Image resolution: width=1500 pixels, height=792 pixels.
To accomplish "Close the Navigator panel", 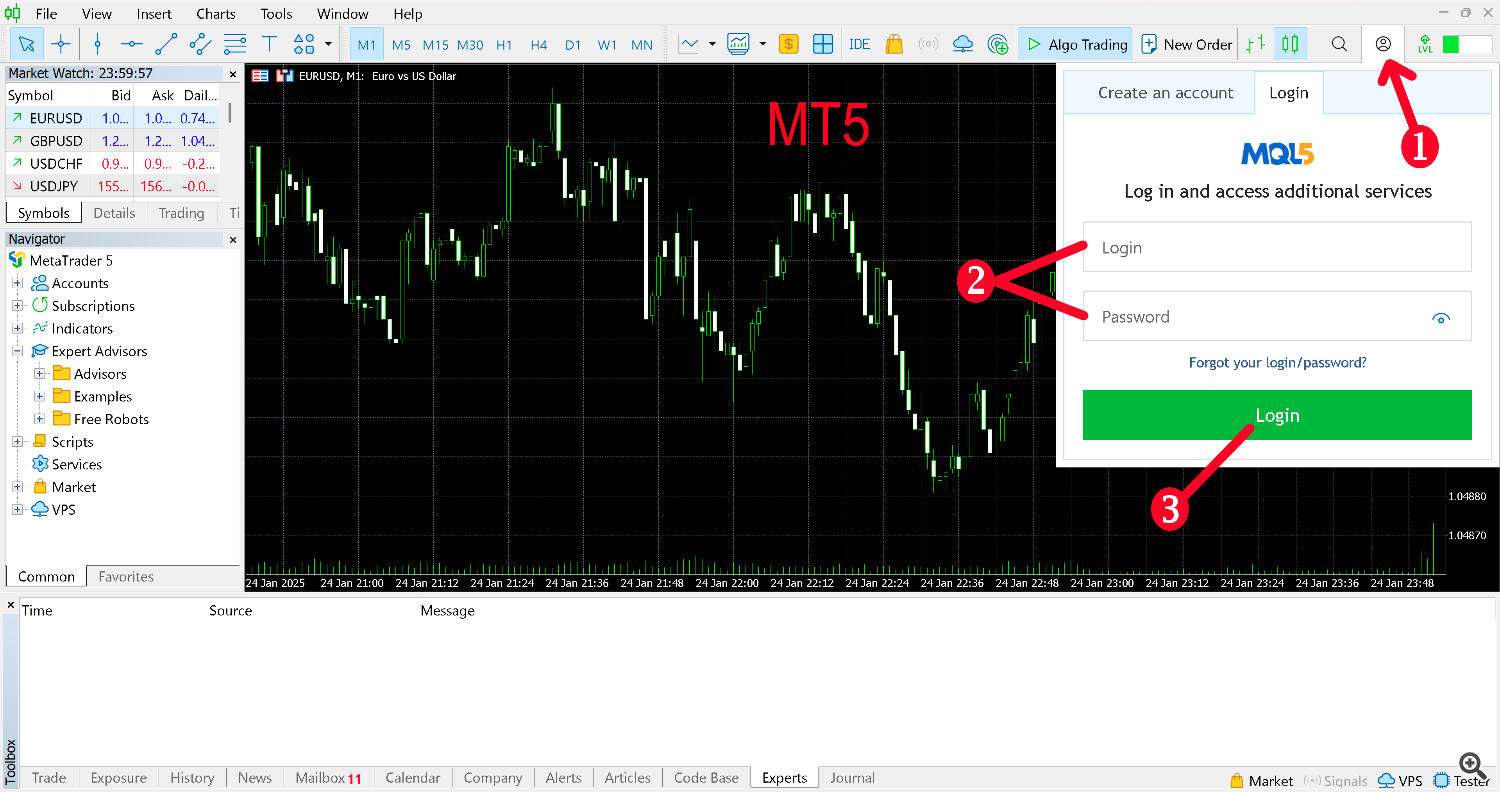I will coord(233,240).
